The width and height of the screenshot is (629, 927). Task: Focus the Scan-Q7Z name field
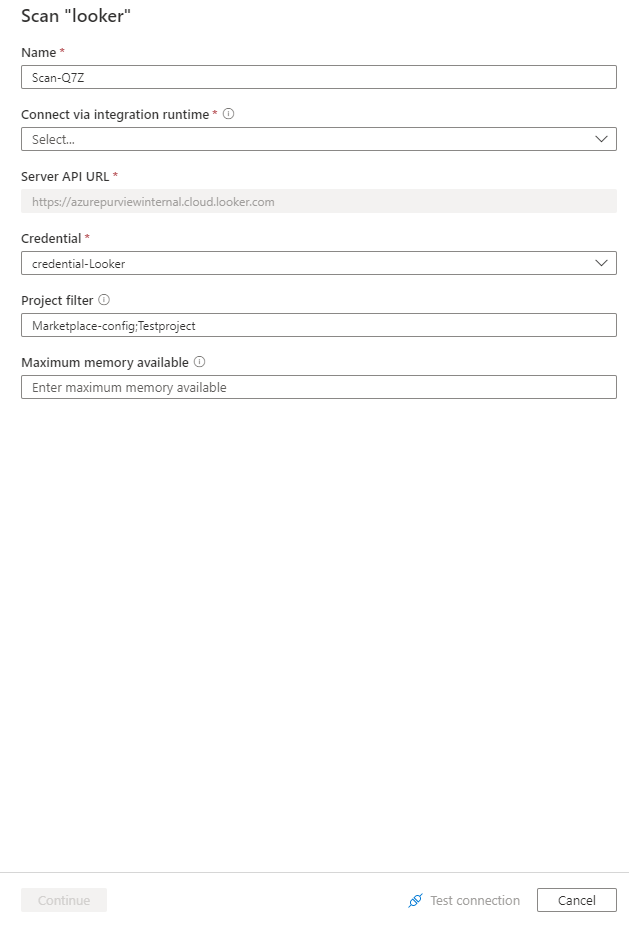click(318, 77)
